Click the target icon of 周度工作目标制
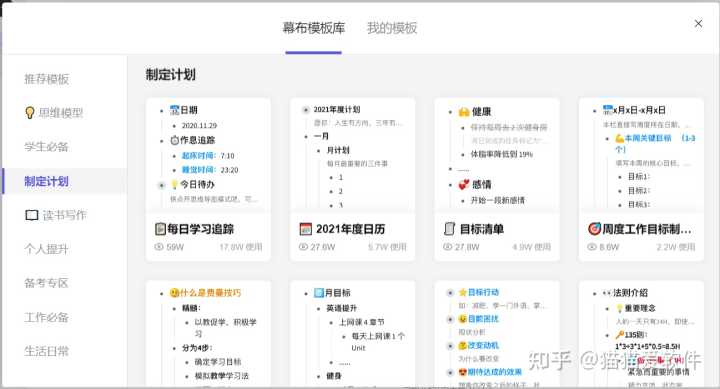720x389 pixels. pyautogui.click(x=594, y=229)
